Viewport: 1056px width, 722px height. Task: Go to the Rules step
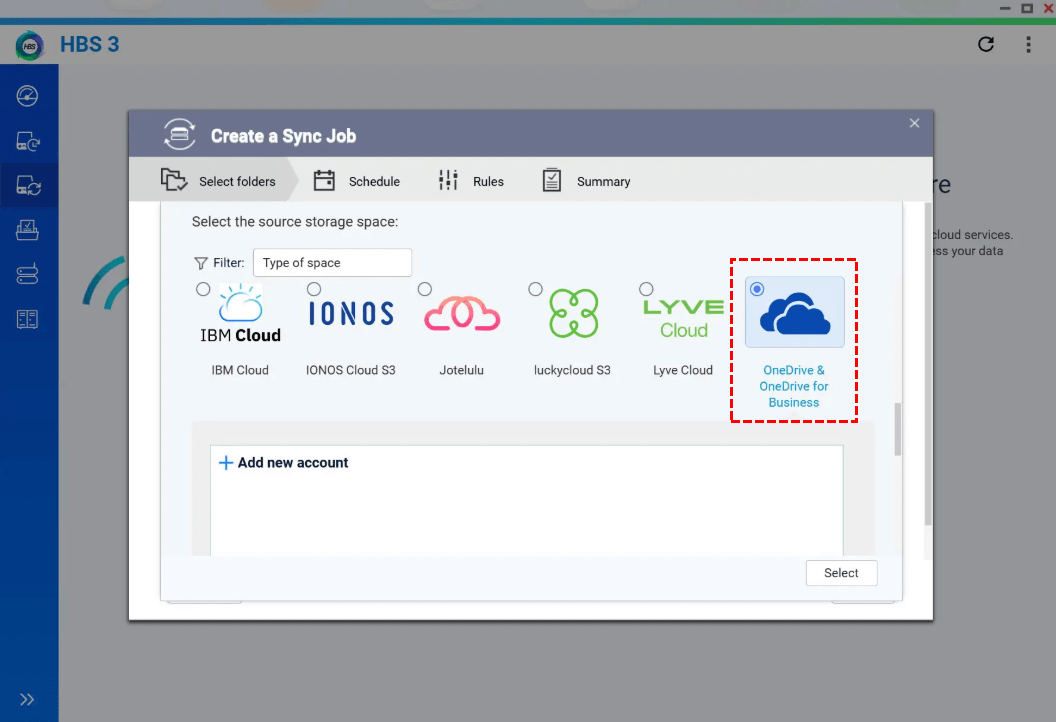471,181
